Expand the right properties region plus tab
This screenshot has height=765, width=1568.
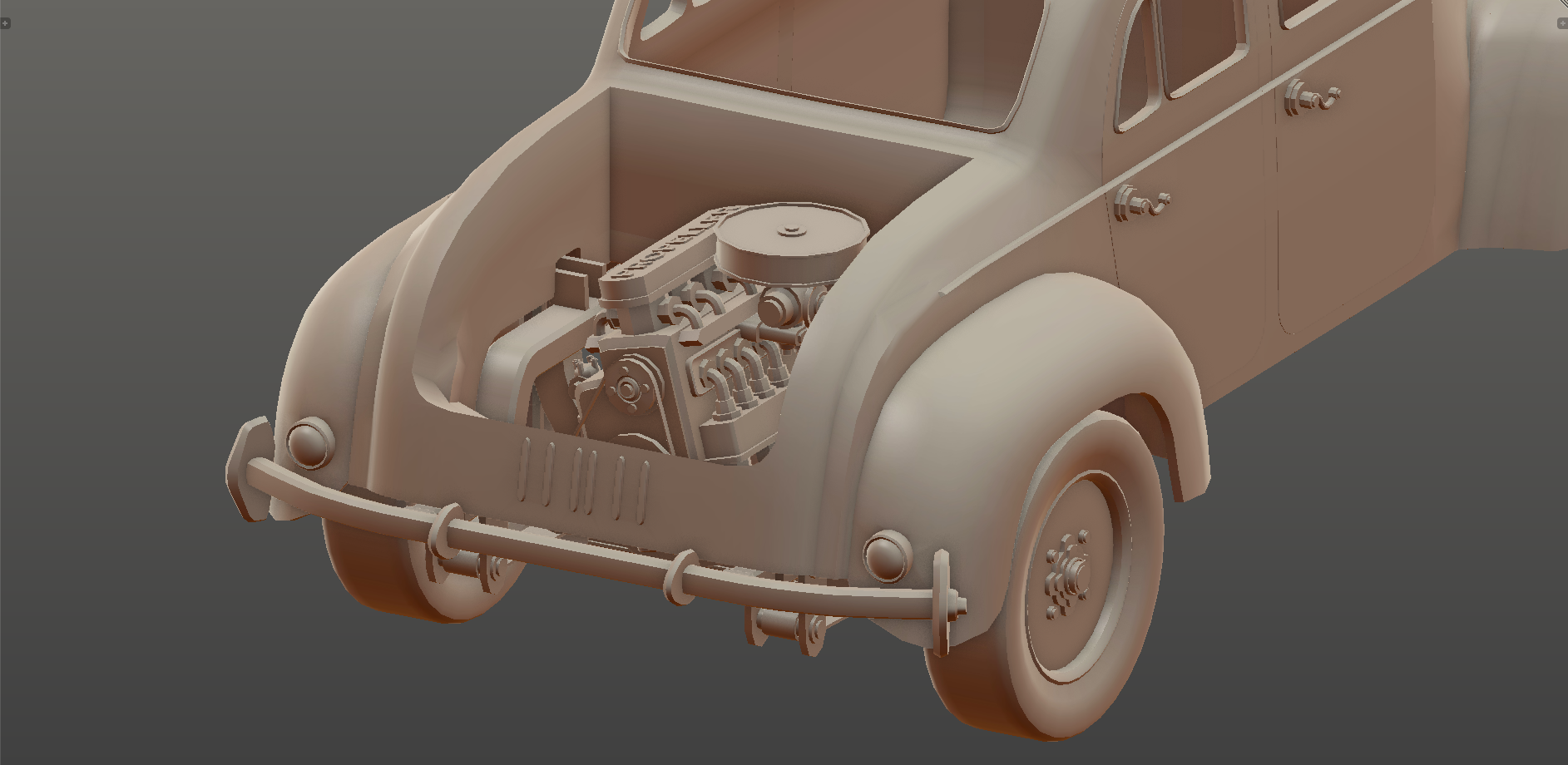[x=1561, y=23]
